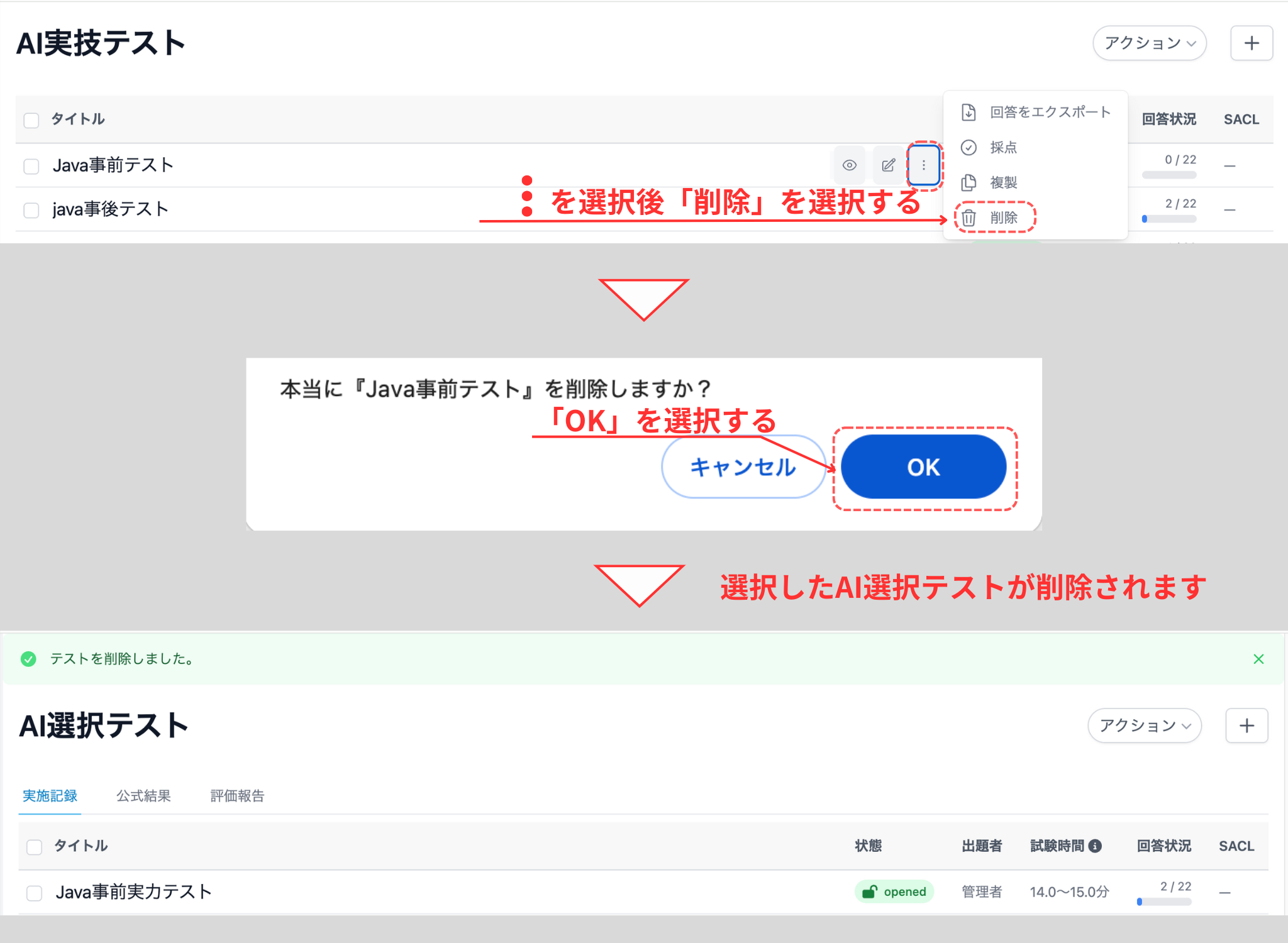Viewport: 1288px width, 943px height.
Task: Open the top アクション dropdown
Action: (x=1149, y=43)
